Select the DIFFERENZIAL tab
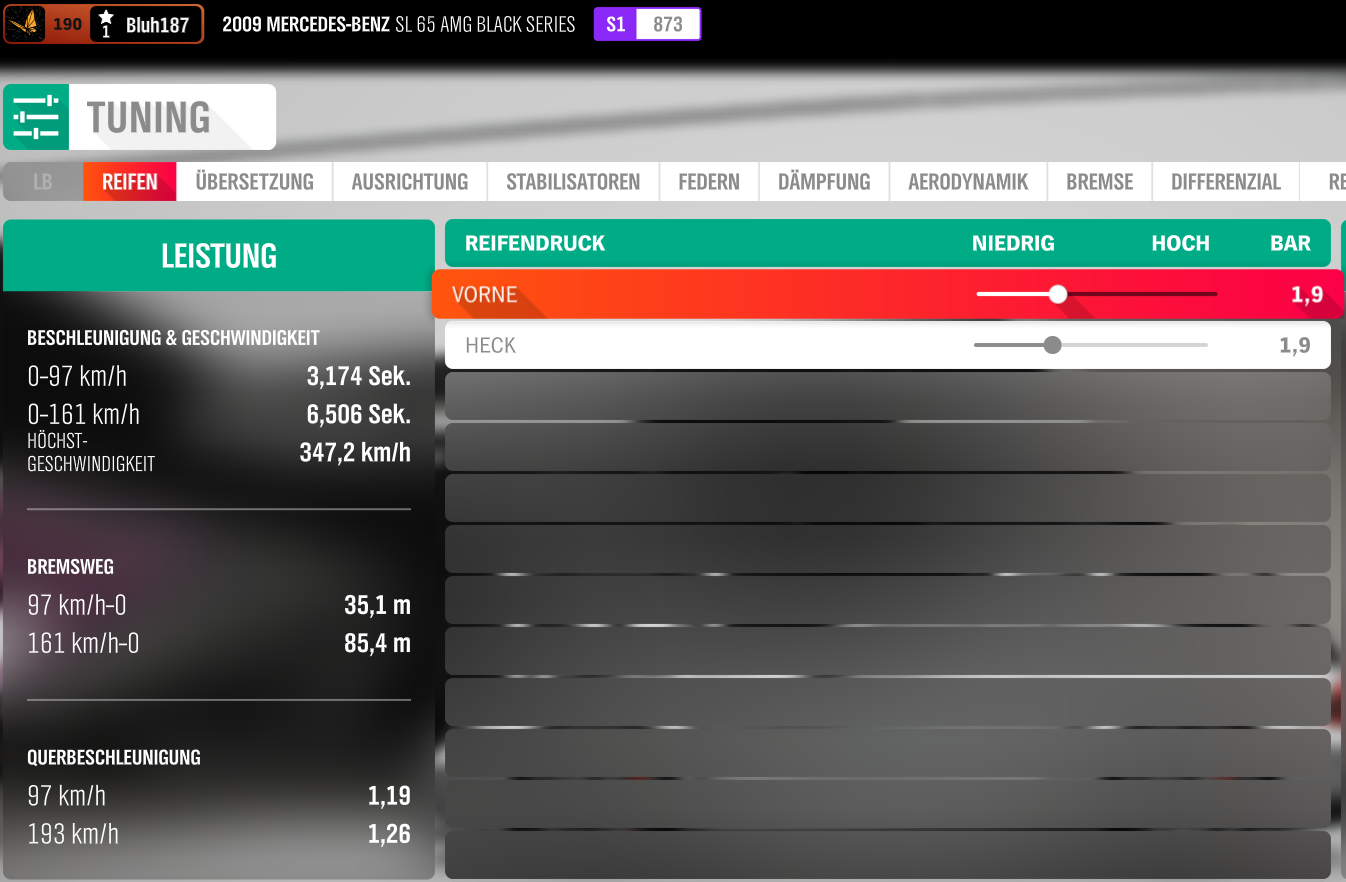The height and width of the screenshot is (882, 1346). coord(1226,182)
